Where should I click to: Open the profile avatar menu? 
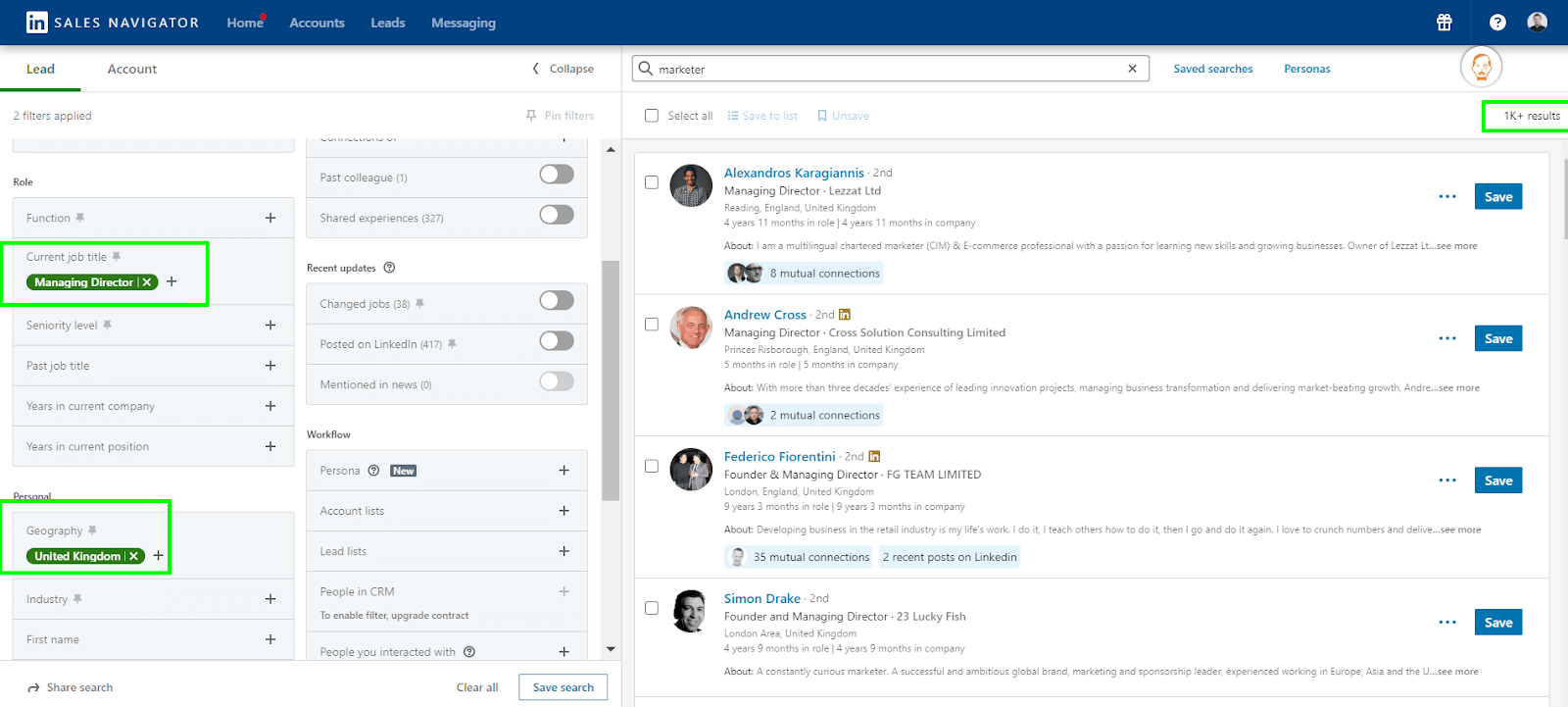[1538, 22]
